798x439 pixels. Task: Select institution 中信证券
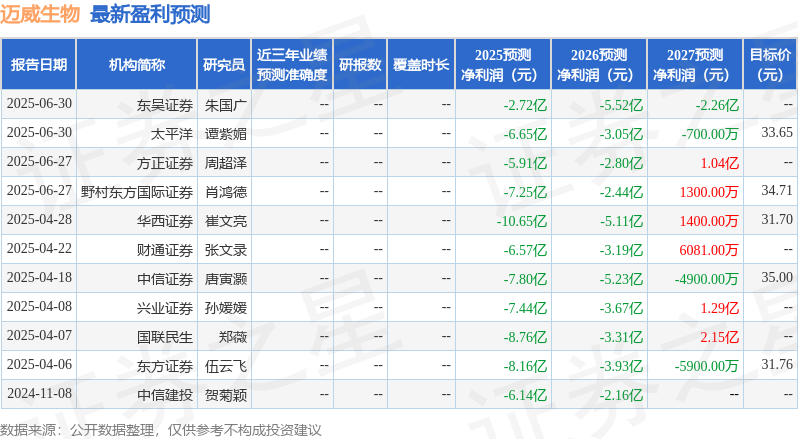165,279
